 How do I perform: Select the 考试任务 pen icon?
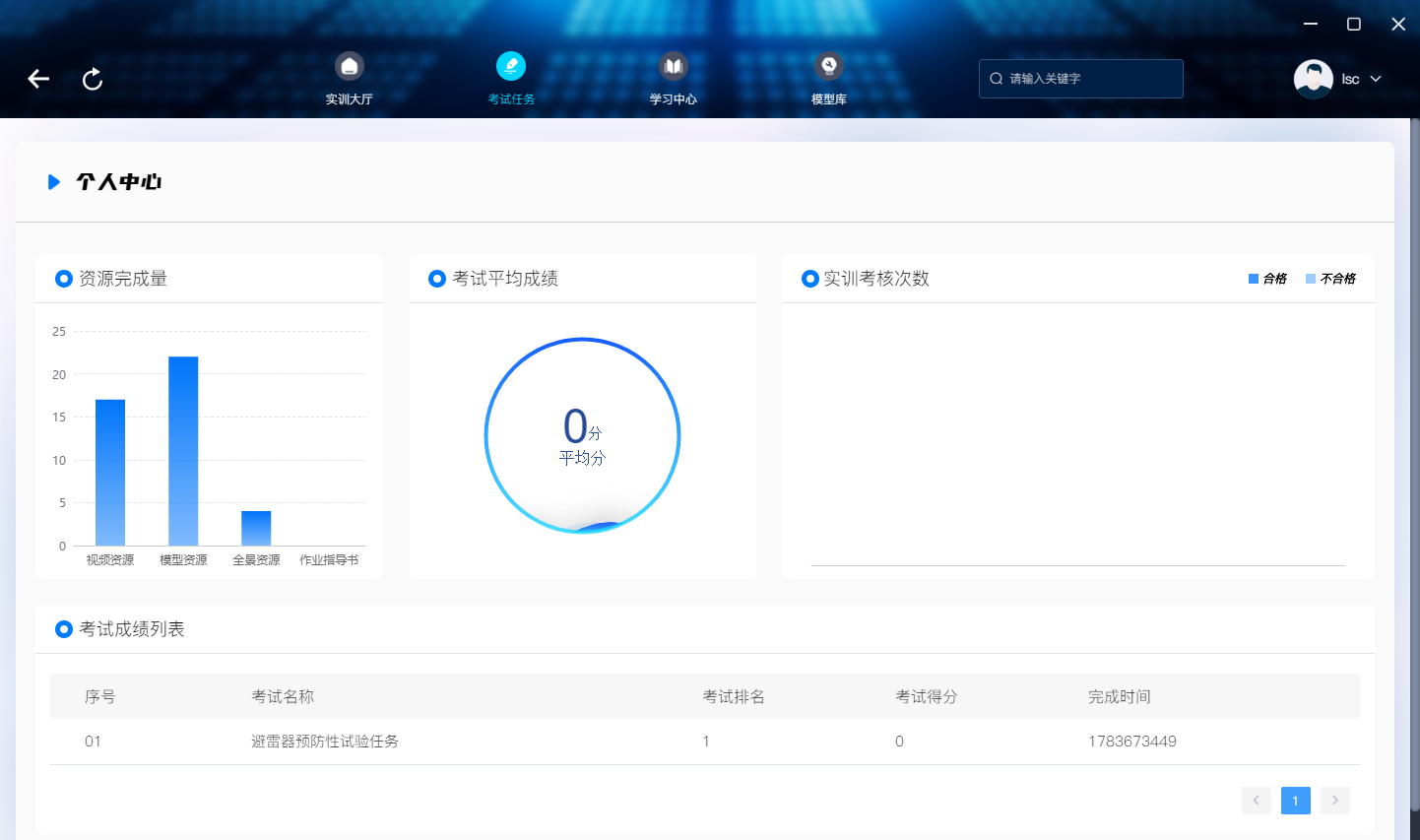(x=511, y=66)
